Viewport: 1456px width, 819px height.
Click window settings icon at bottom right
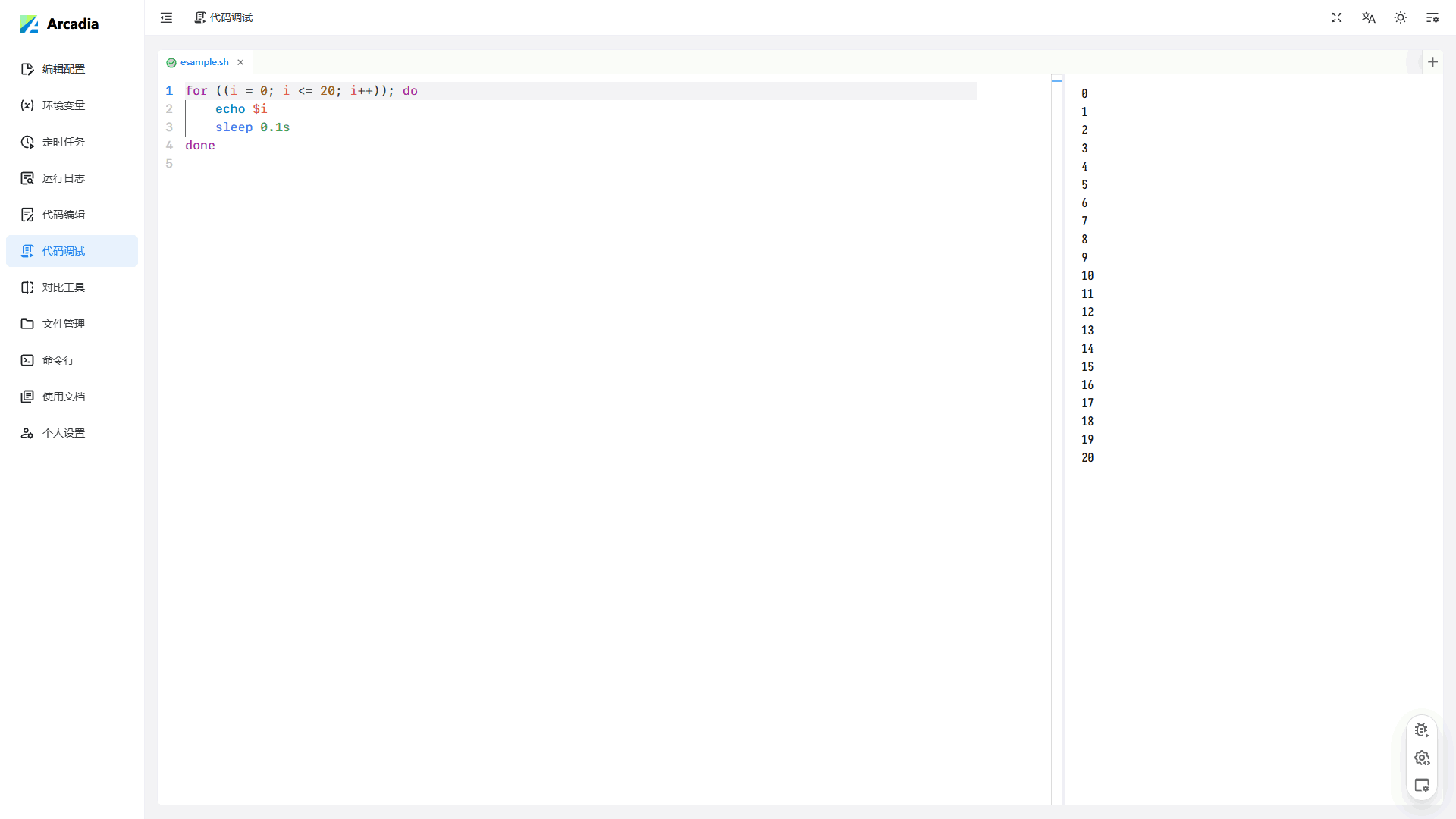point(1422,786)
